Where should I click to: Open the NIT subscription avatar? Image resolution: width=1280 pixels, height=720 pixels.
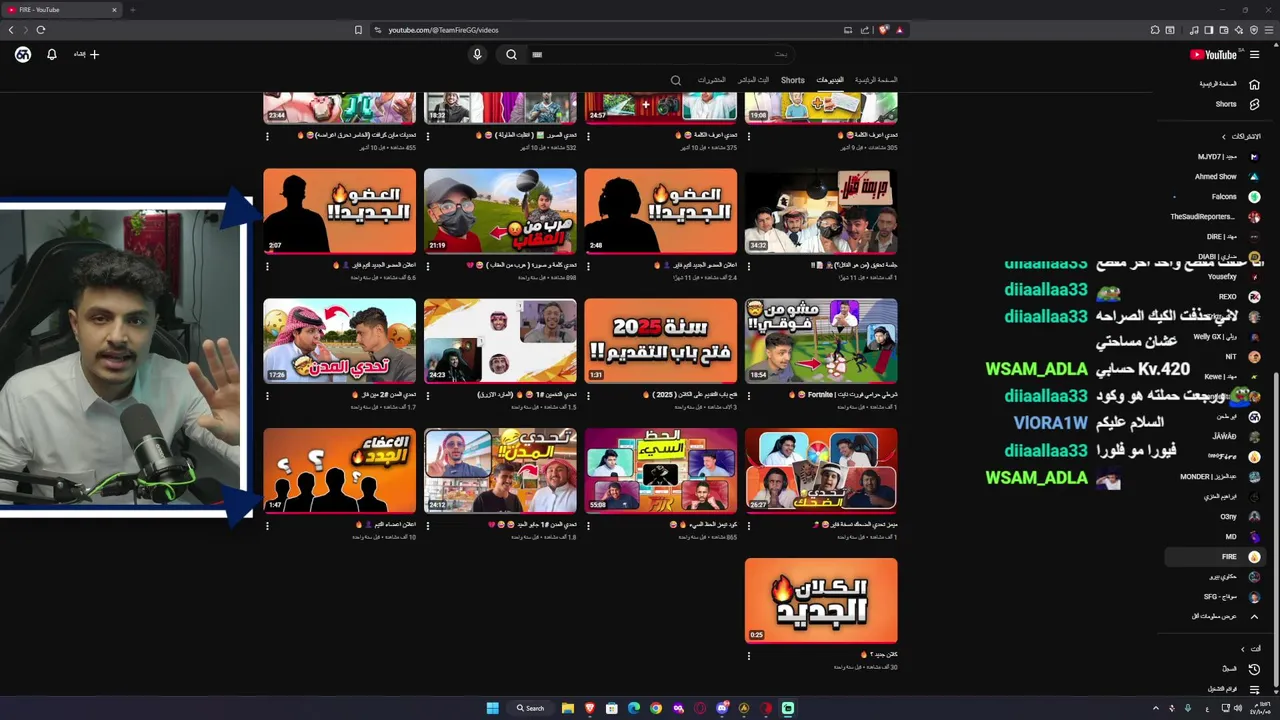1254,357
